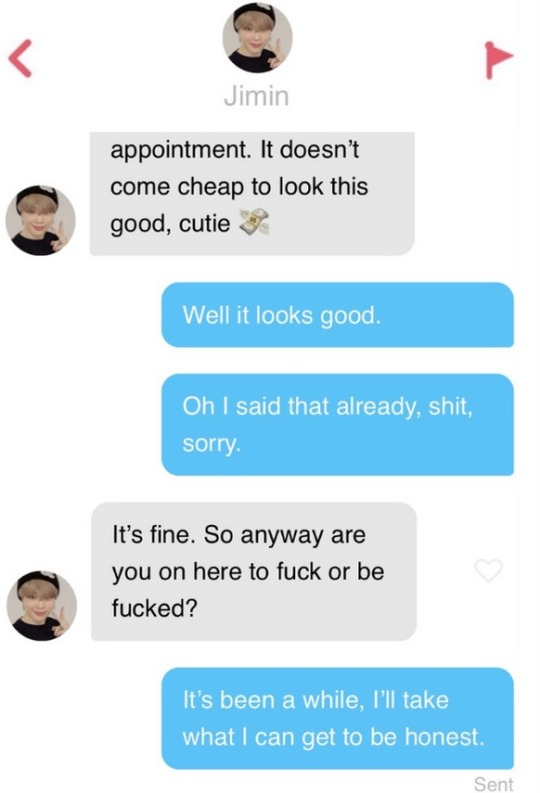Report conversation with the red flag icon
This screenshot has width=540, height=793.
click(498, 60)
